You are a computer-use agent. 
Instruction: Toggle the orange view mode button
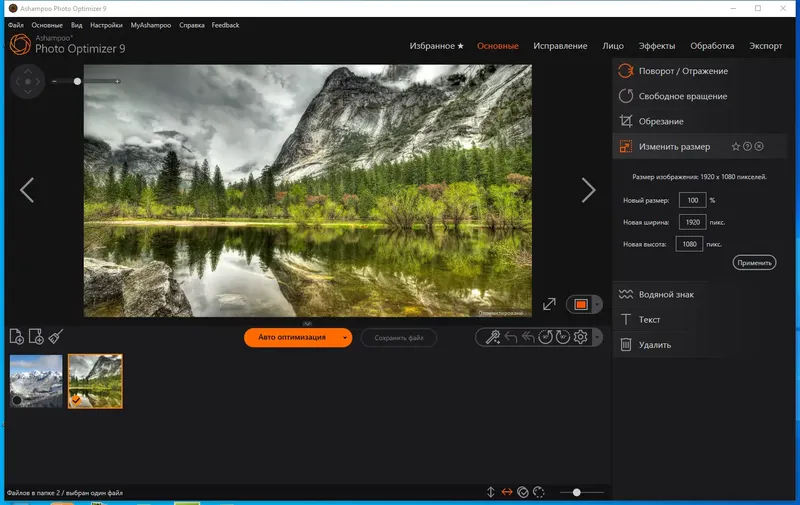[581, 305]
